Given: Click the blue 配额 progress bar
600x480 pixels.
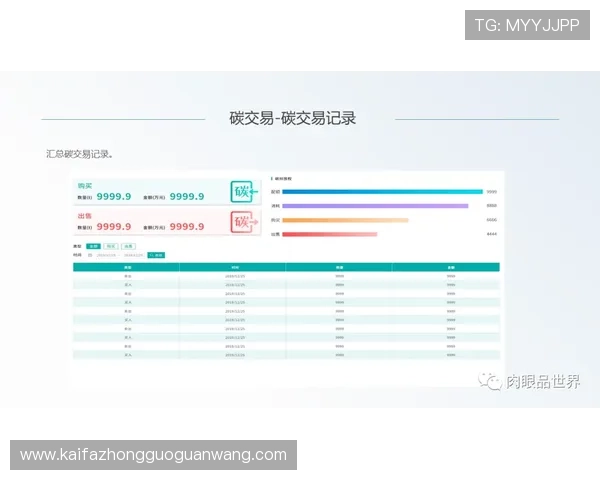Looking at the screenshot, I should pyautogui.click(x=382, y=192).
